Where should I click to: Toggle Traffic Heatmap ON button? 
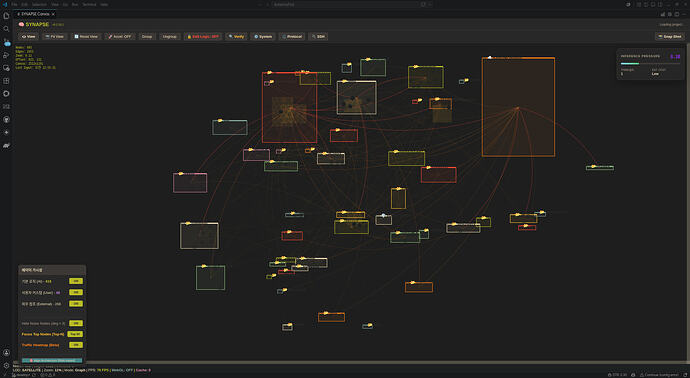(76, 345)
